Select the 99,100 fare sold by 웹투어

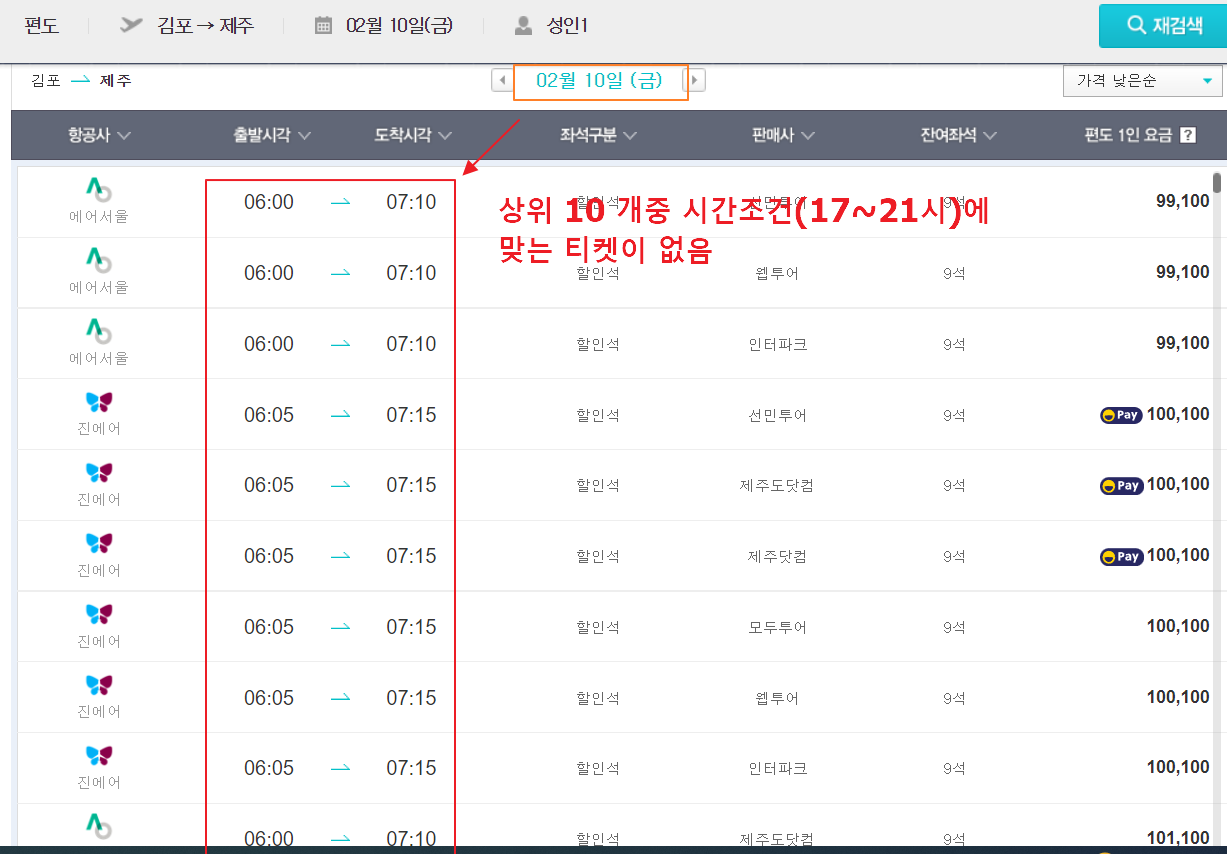1183,272
